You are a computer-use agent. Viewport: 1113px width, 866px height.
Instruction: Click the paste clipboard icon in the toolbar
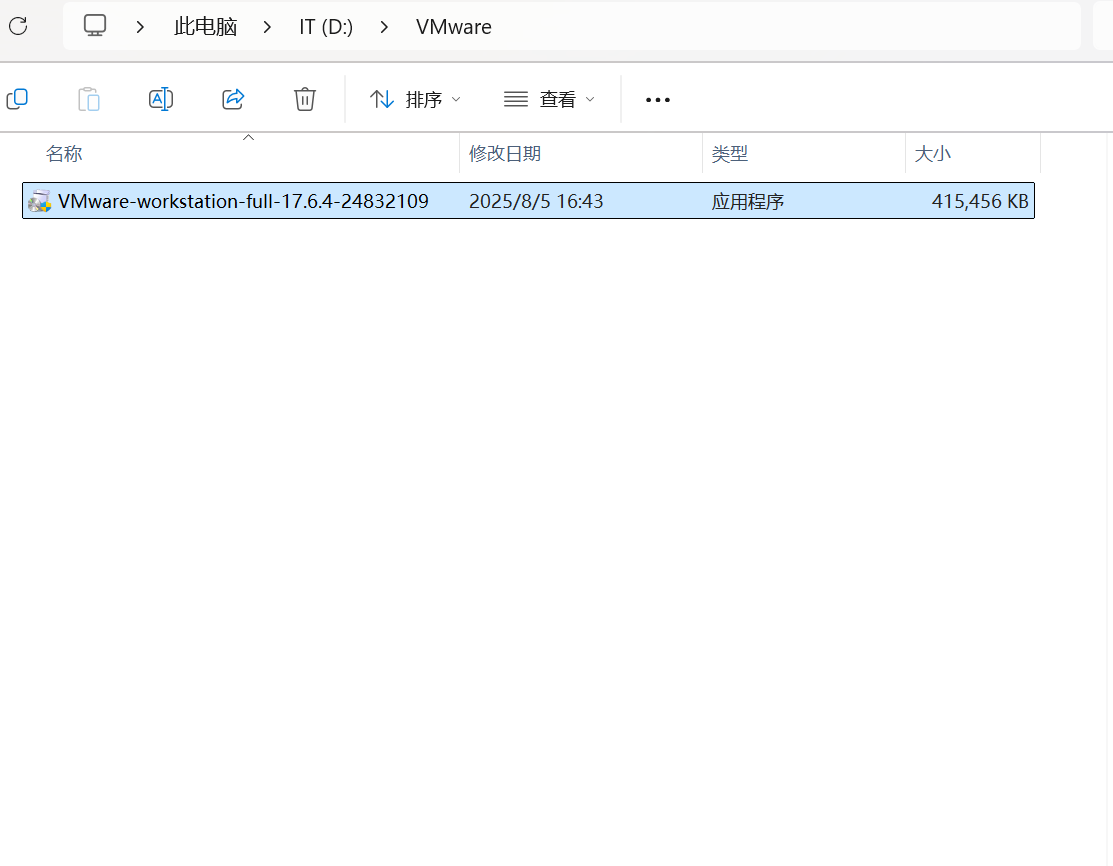pyautogui.click(x=89, y=99)
